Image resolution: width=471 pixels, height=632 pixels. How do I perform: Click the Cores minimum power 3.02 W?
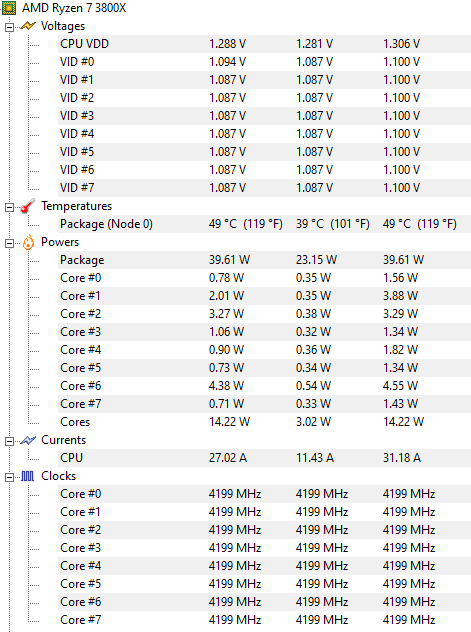[x=313, y=422]
